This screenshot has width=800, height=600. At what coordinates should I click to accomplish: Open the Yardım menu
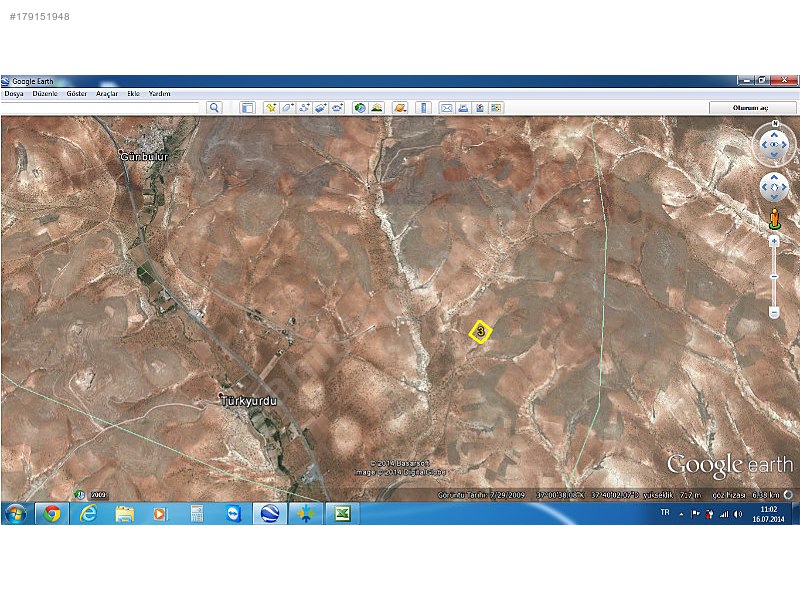click(x=159, y=94)
